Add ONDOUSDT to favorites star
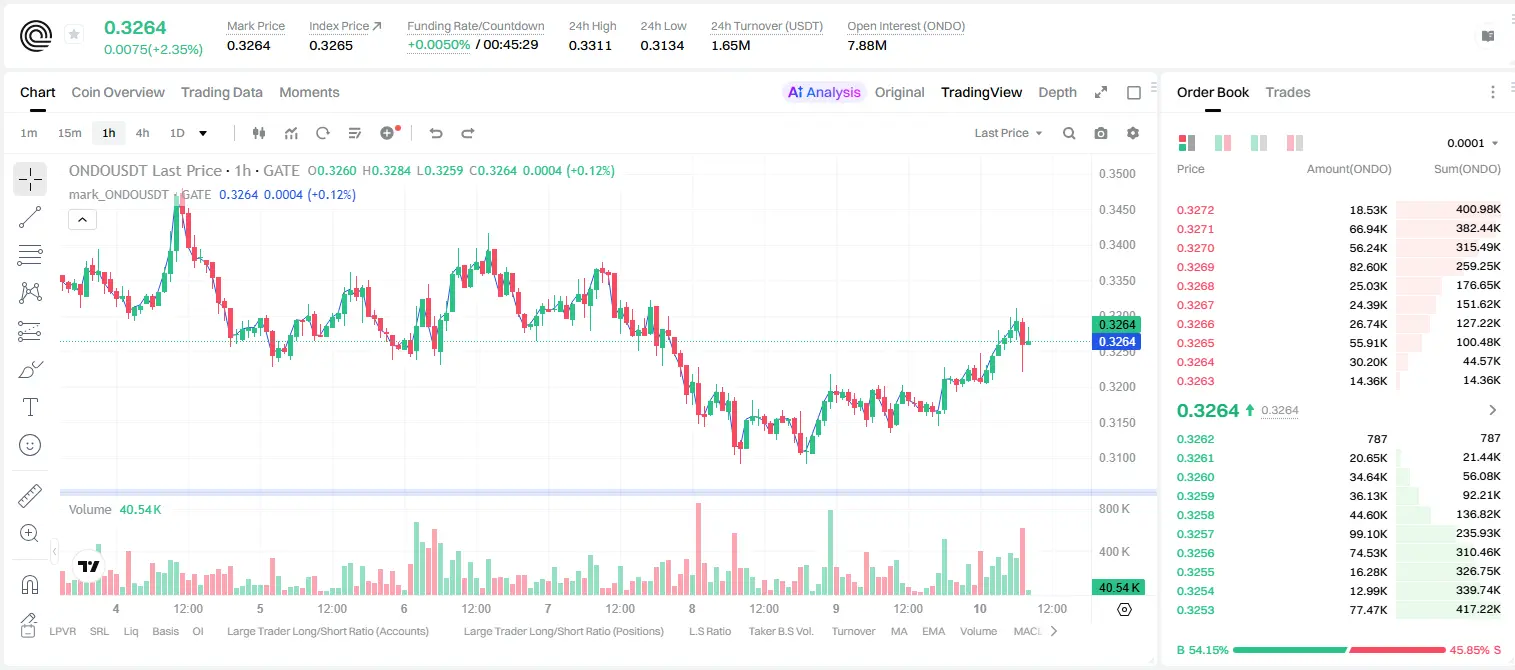This screenshot has height=670, width=1515. click(x=73, y=35)
